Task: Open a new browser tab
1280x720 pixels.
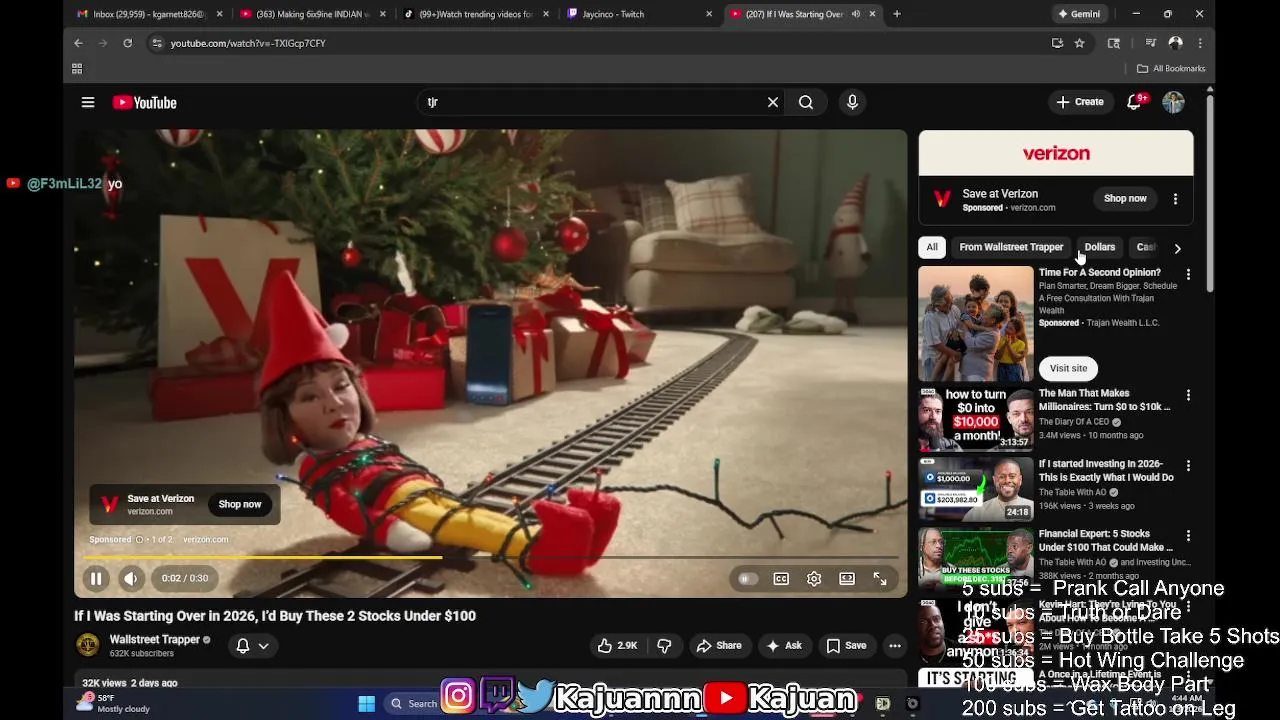Action: point(897,14)
